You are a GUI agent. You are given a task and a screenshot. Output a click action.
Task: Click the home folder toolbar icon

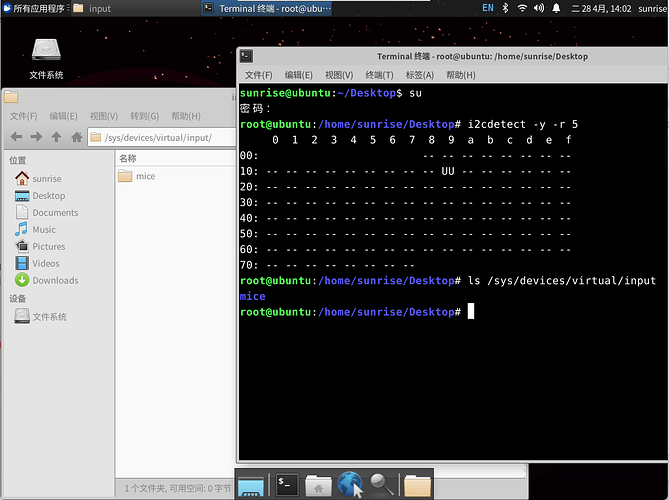coord(77,137)
